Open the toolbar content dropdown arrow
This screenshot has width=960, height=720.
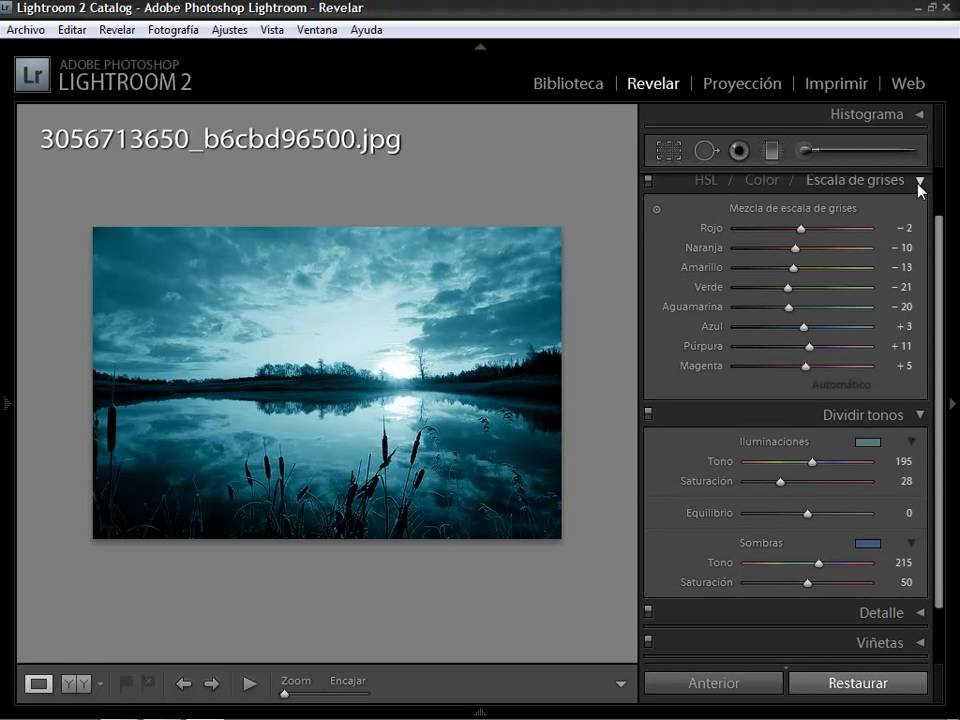pyautogui.click(x=621, y=684)
